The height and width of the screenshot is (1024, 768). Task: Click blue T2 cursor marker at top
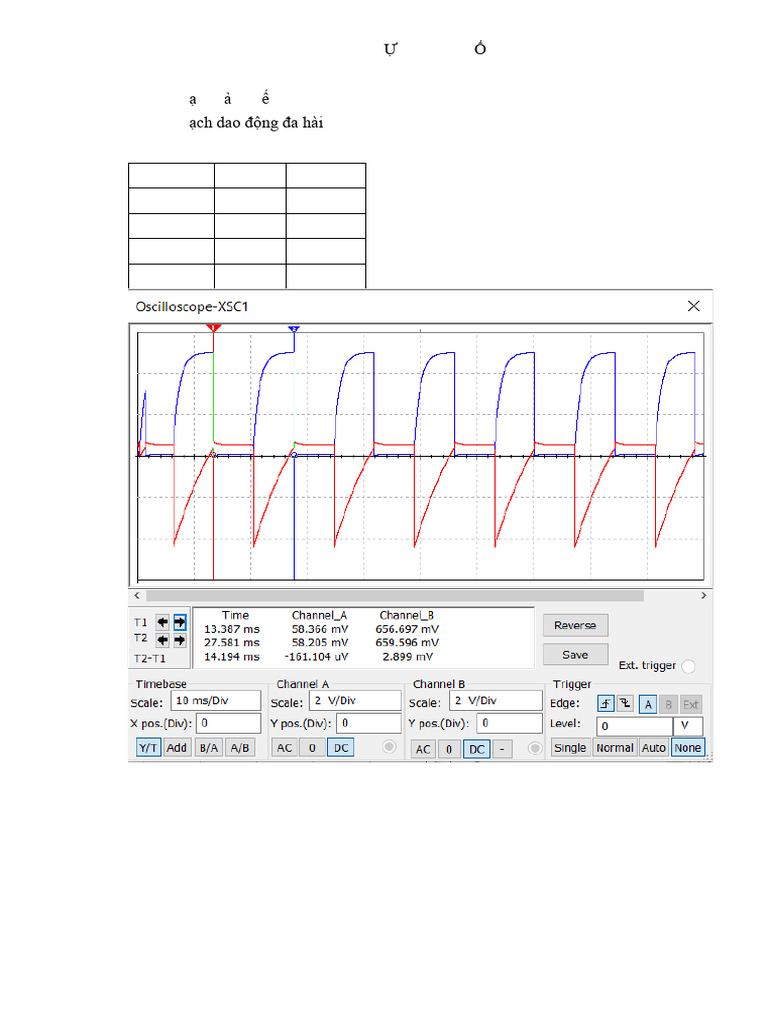(x=293, y=329)
